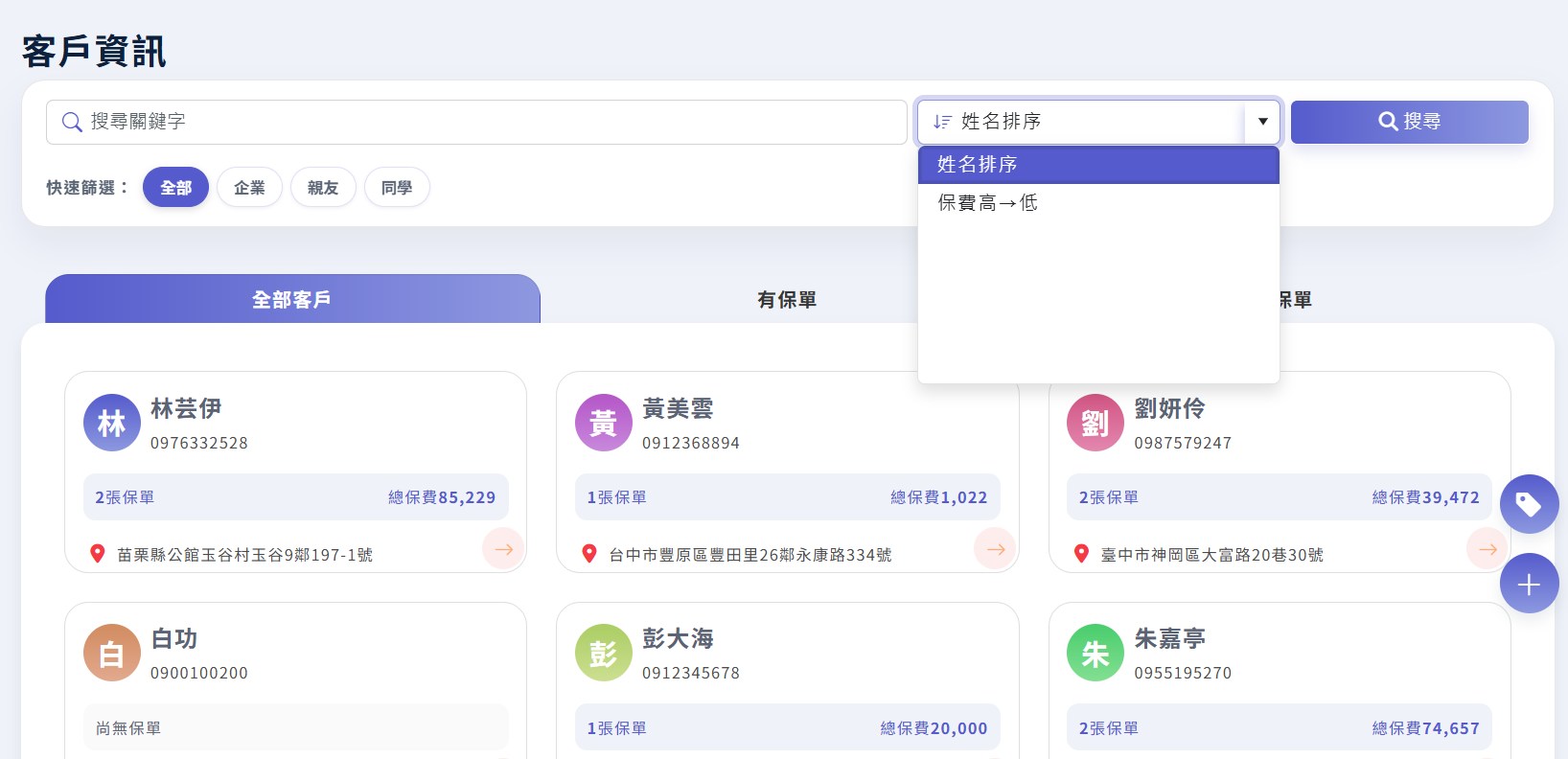Screen dimensions: 1568x759
Task: Click phone number 0900100200
Action: tap(199, 673)
